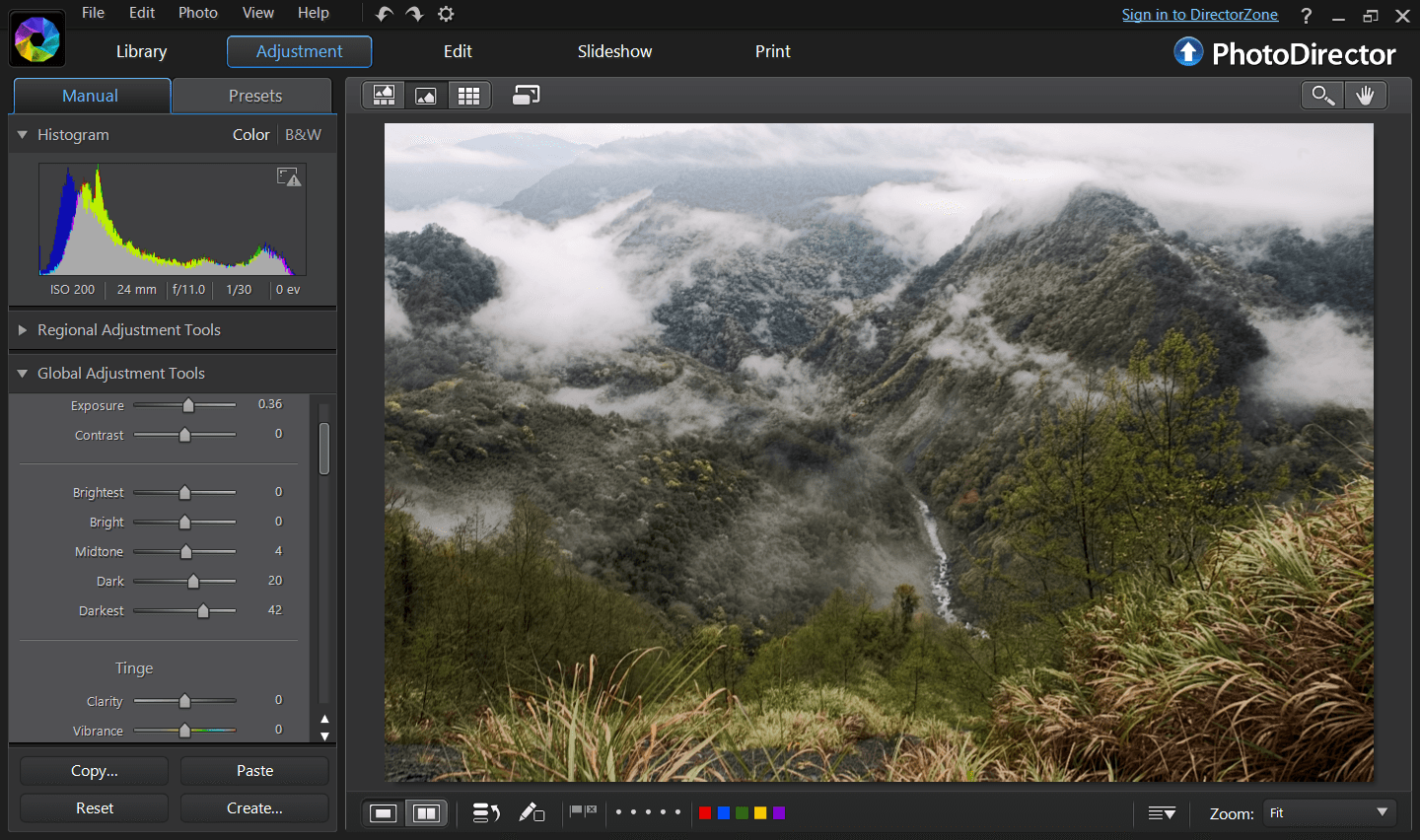This screenshot has height=840, width=1420.
Task: Open the Zoom Fit dropdown
Action: (1330, 812)
